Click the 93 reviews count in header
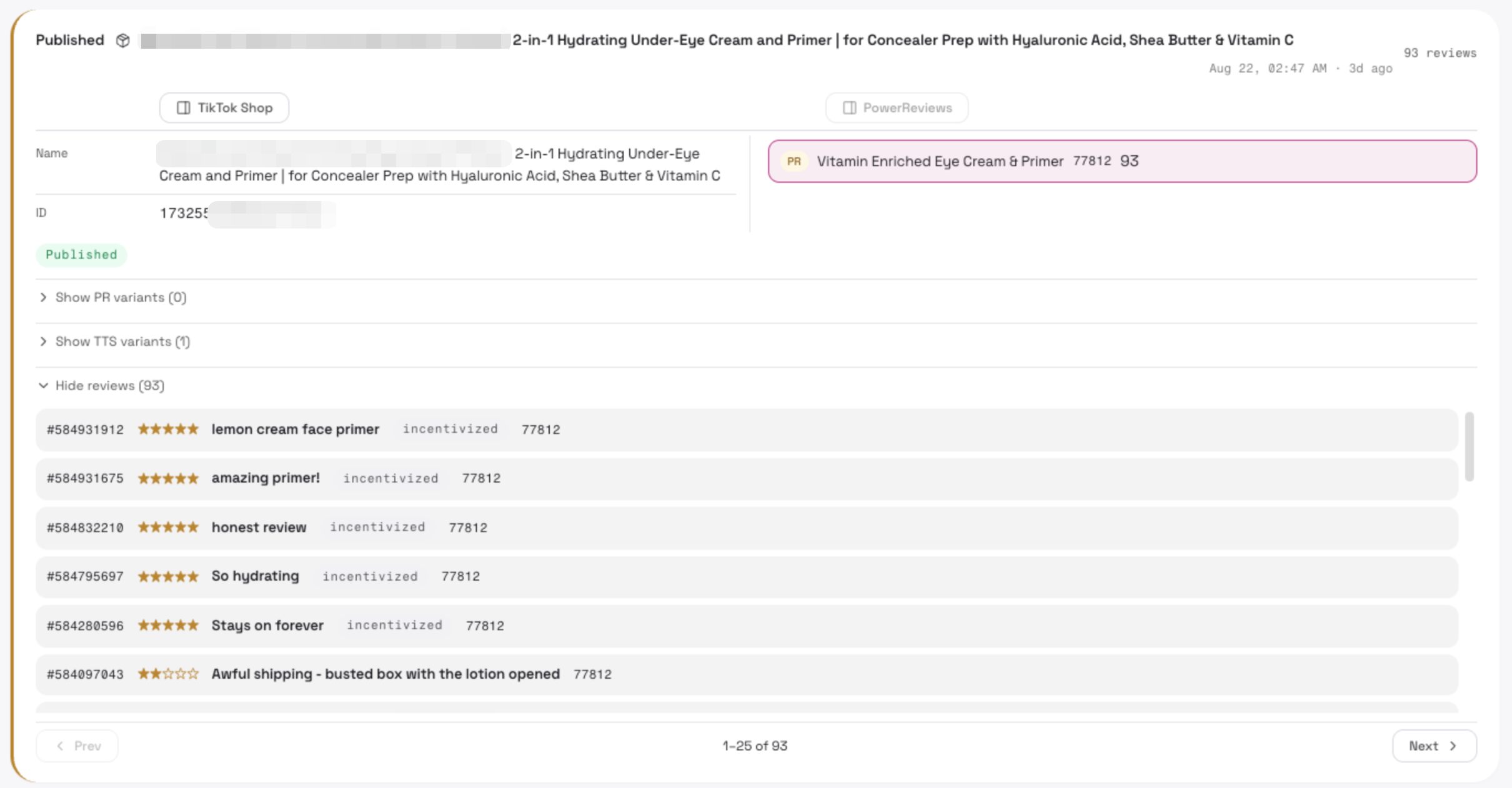The height and width of the screenshot is (788, 1512). pos(1440,54)
